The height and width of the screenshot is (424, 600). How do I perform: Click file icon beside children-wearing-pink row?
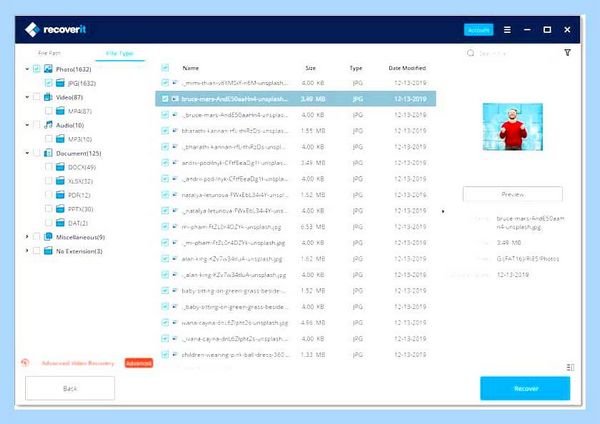[175, 354]
